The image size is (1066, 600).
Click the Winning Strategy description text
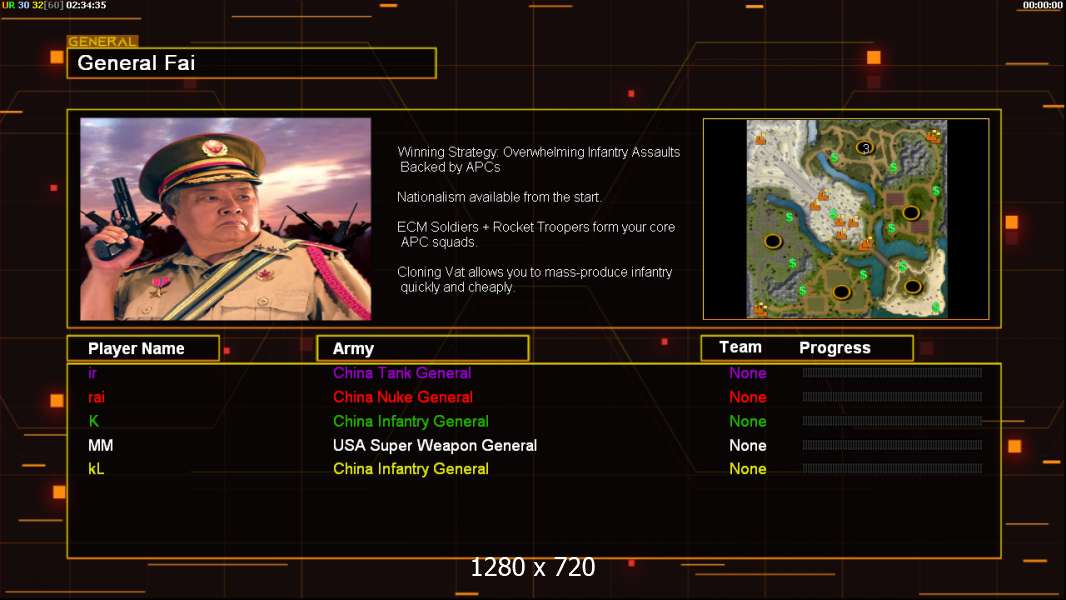point(538,160)
